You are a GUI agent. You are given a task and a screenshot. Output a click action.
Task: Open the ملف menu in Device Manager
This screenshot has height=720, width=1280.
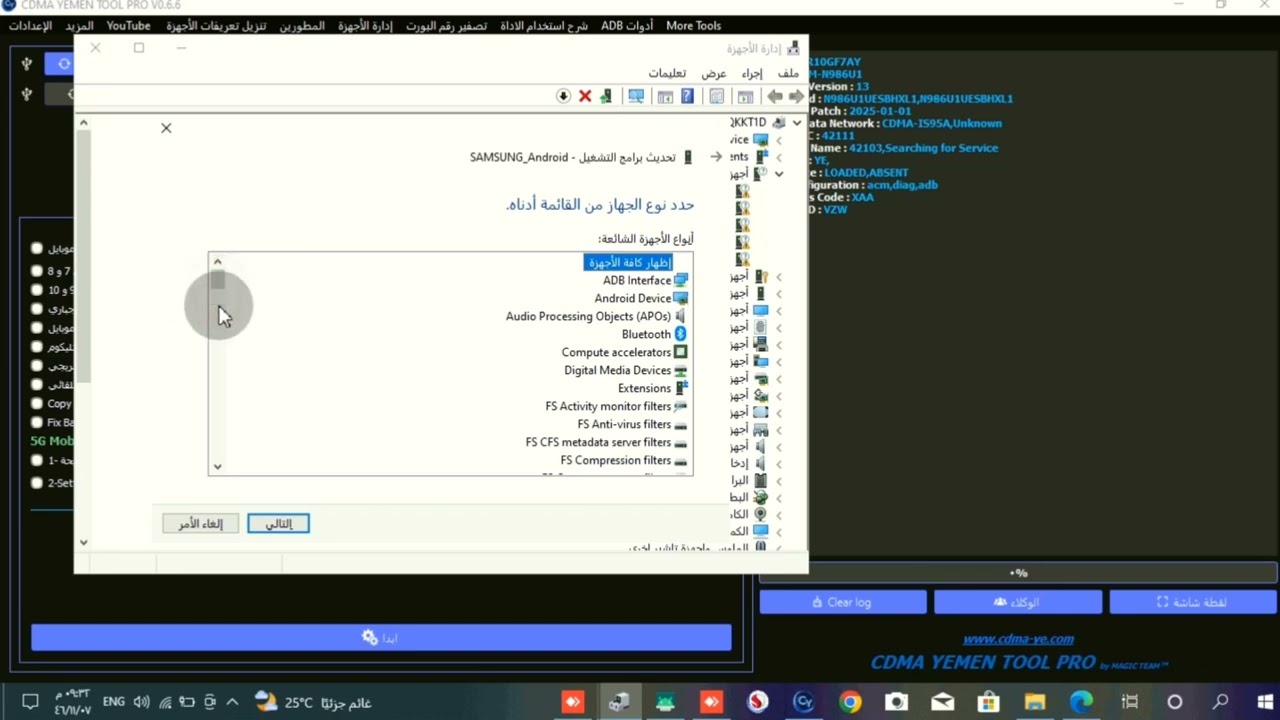tap(788, 73)
